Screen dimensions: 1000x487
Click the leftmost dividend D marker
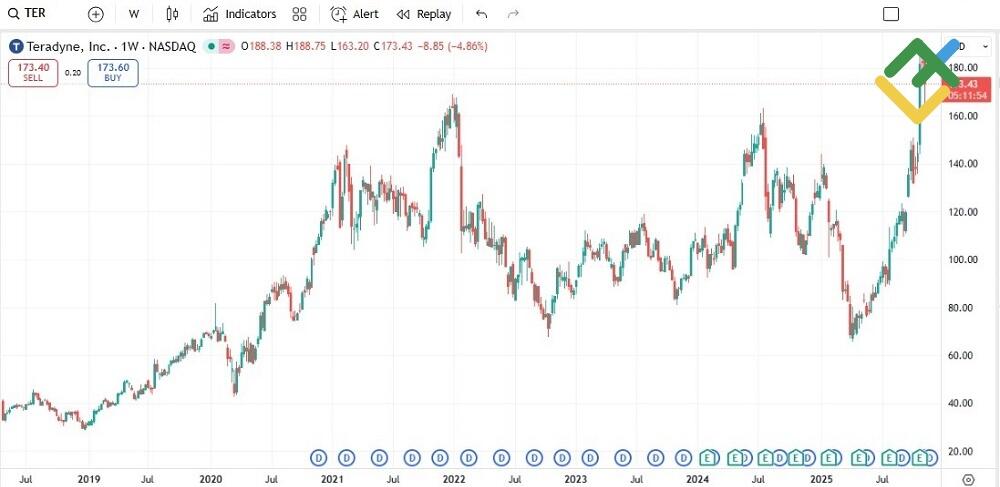[318, 457]
